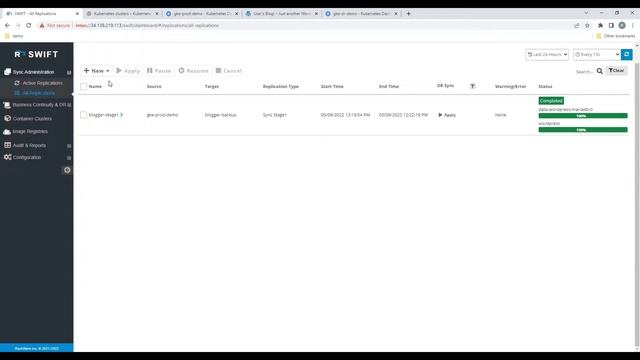
Task: Click the Audit & Reports table icon
Action: 7,145
